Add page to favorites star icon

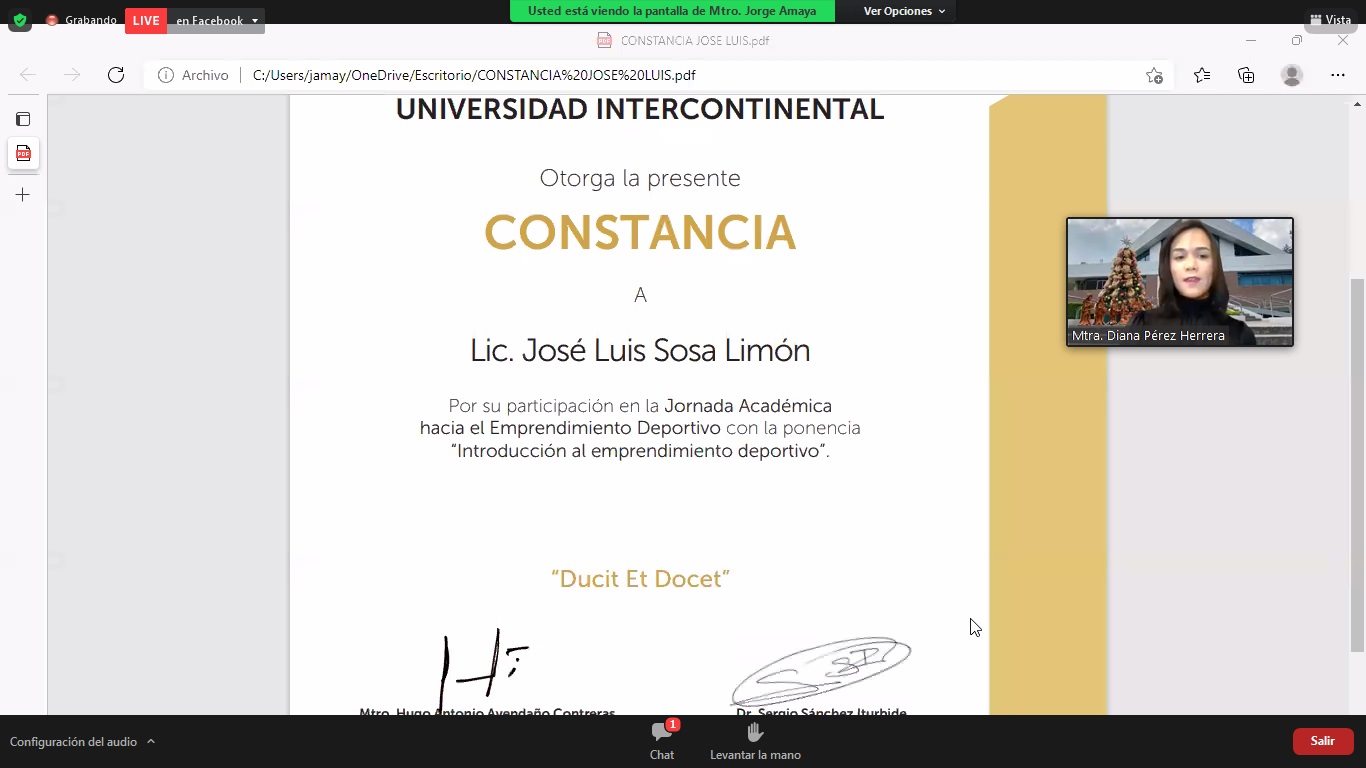pyautogui.click(x=1154, y=75)
